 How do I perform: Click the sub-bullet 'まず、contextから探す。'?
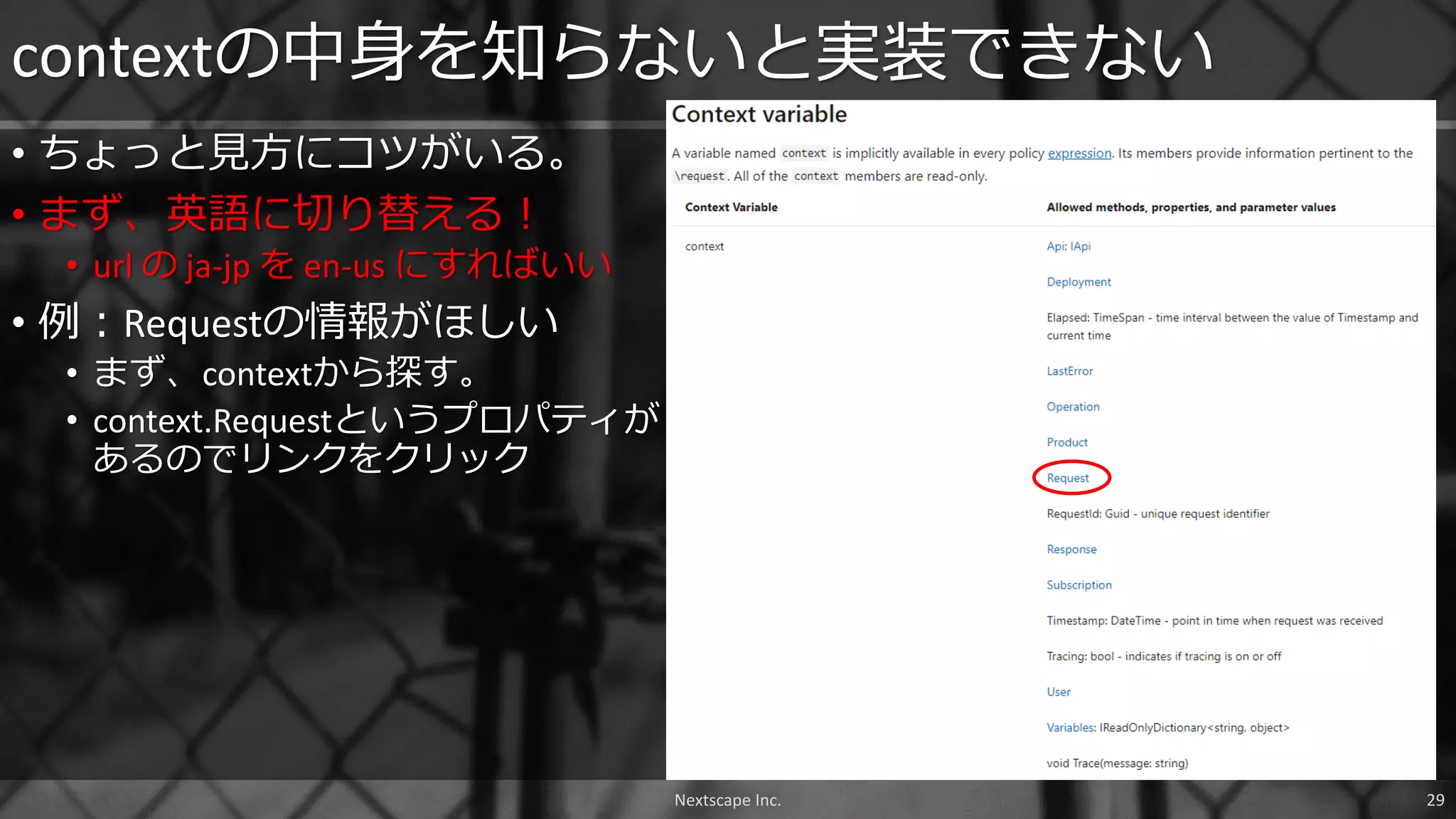285,373
